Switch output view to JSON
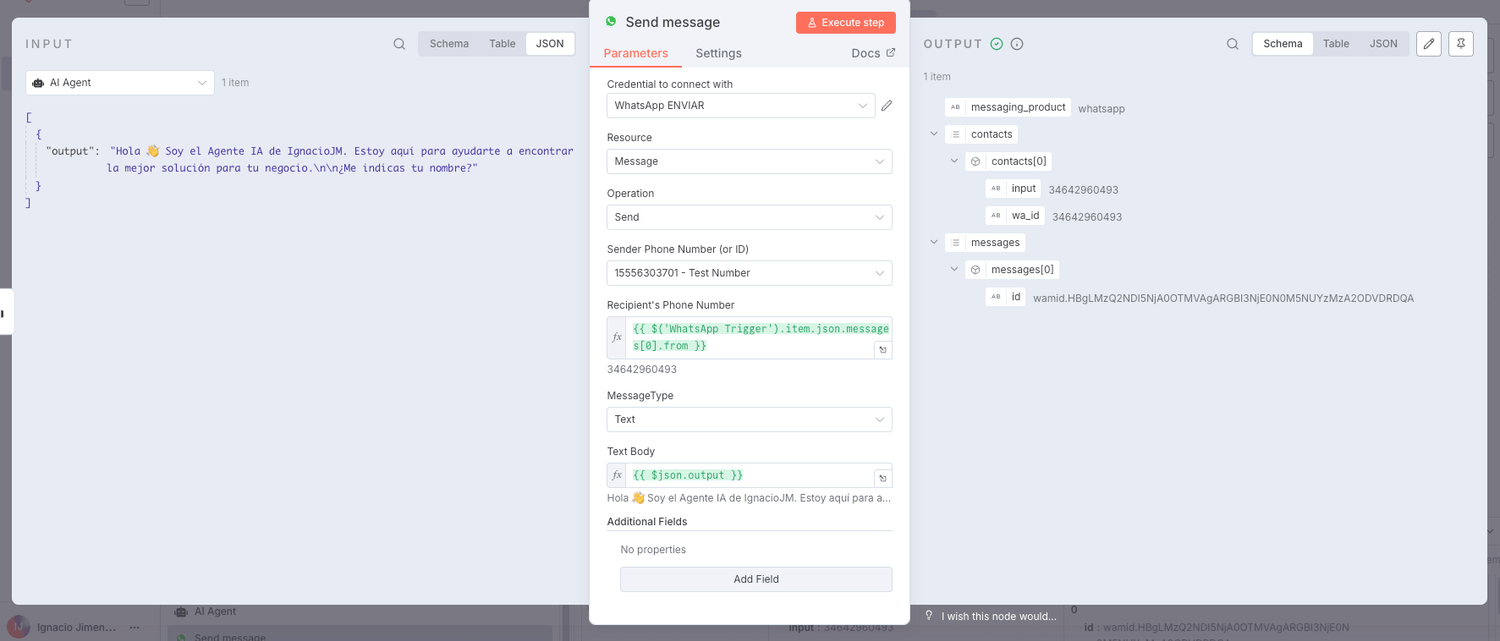The height and width of the screenshot is (641, 1500). [1383, 44]
